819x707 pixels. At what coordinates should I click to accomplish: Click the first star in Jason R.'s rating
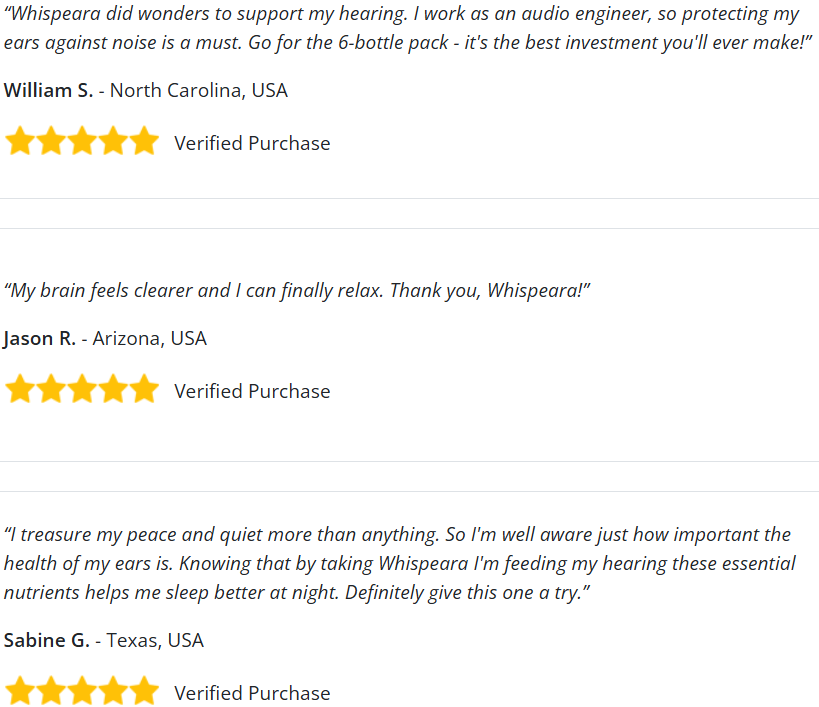click(20, 389)
